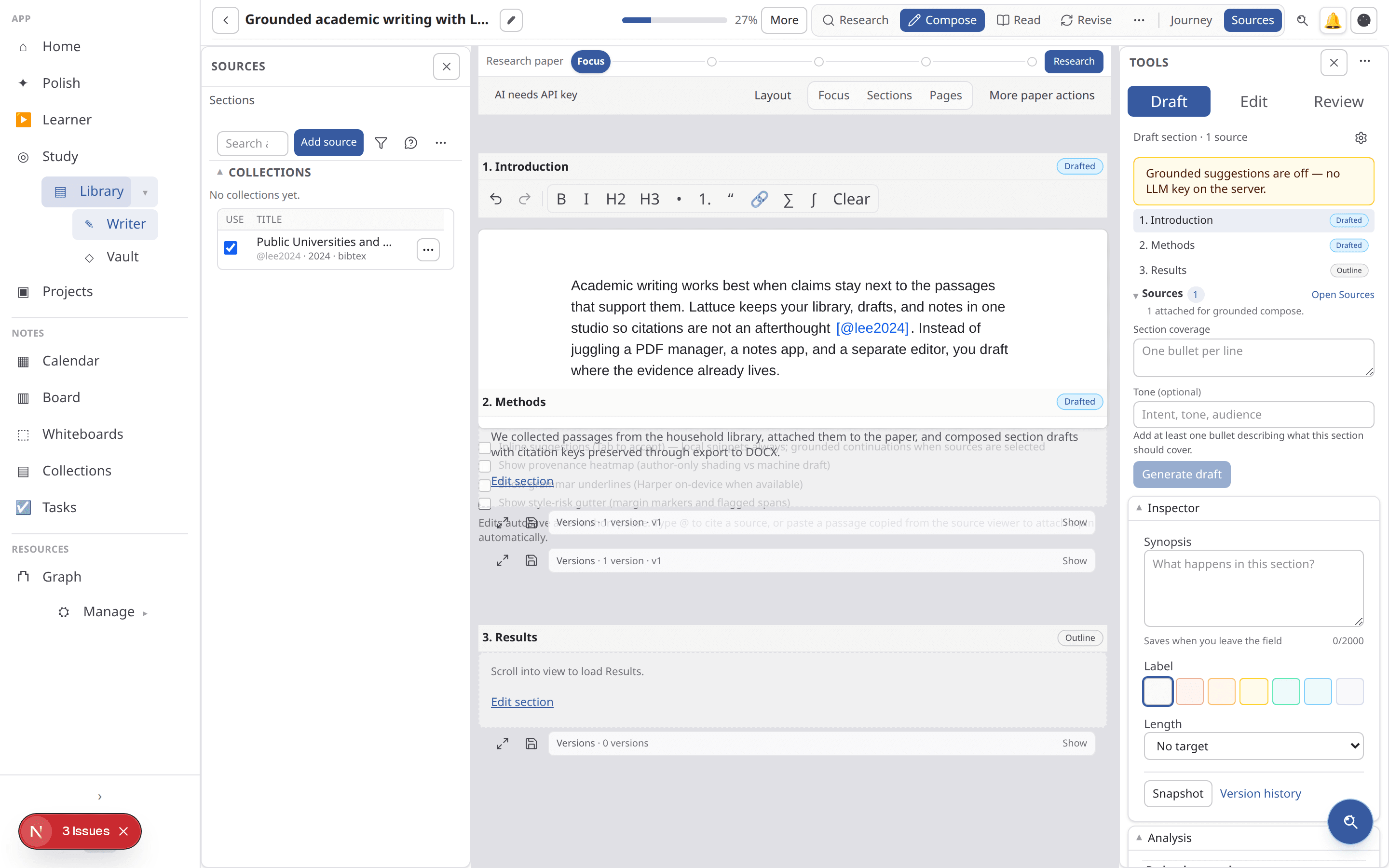
Task: Open the Library dropdown arrow
Action: (x=145, y=192)
